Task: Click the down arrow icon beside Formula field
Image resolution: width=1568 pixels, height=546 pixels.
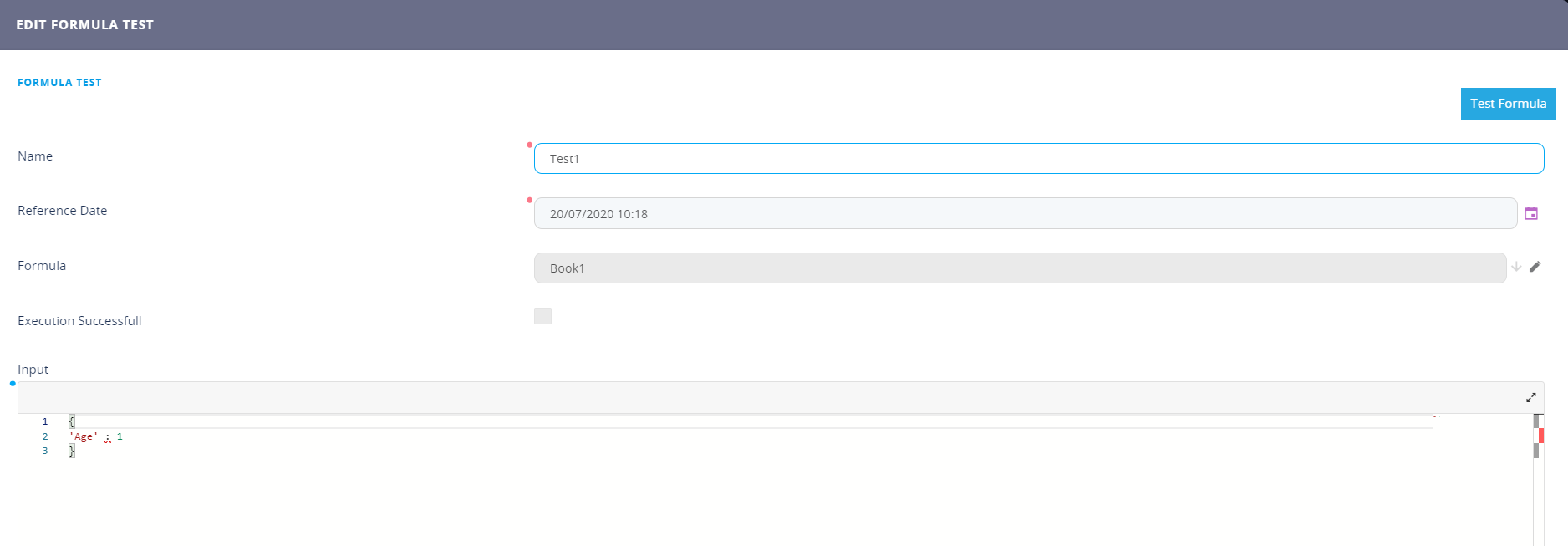Action: [x=1516, y=267]
